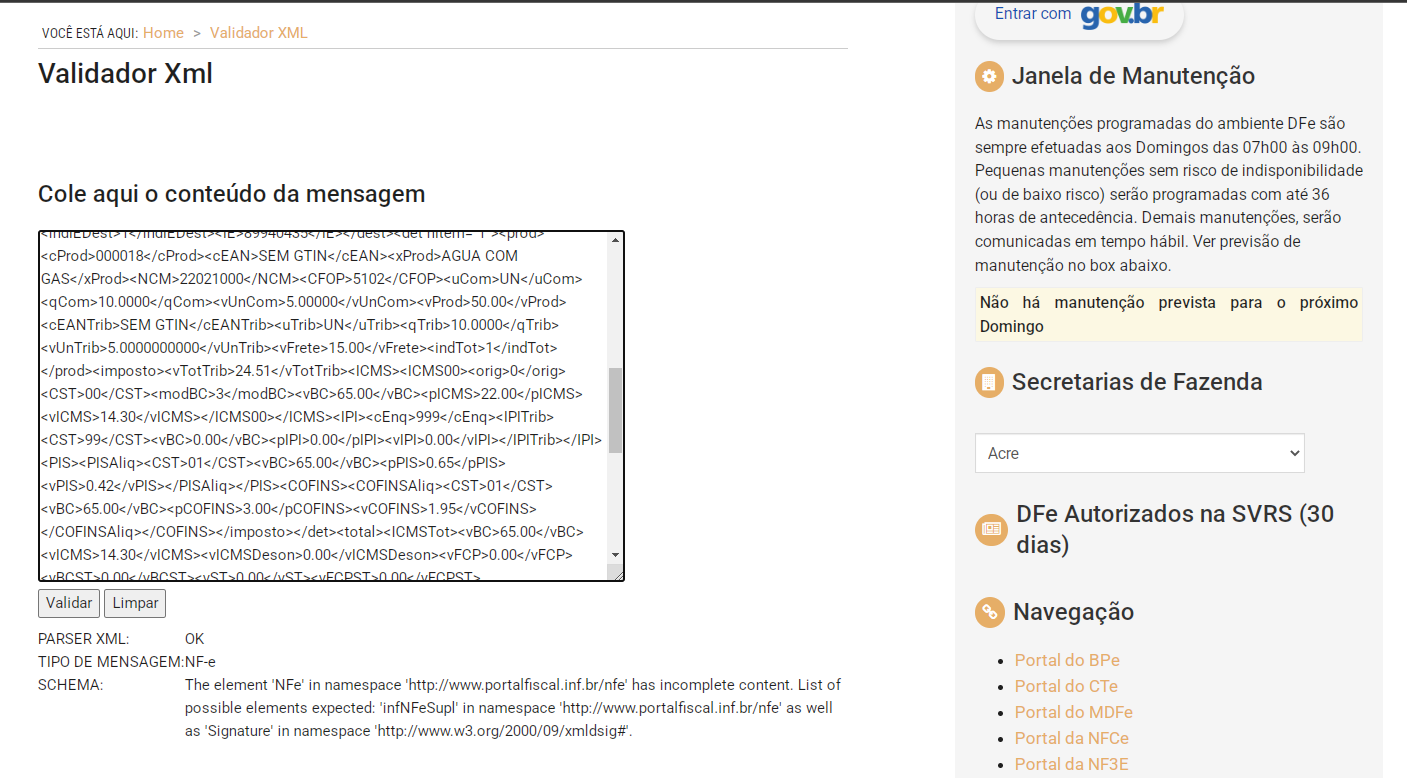Open the Acre state dropdown
The width and height of the screenshot is (1407, 778).
1140,453
